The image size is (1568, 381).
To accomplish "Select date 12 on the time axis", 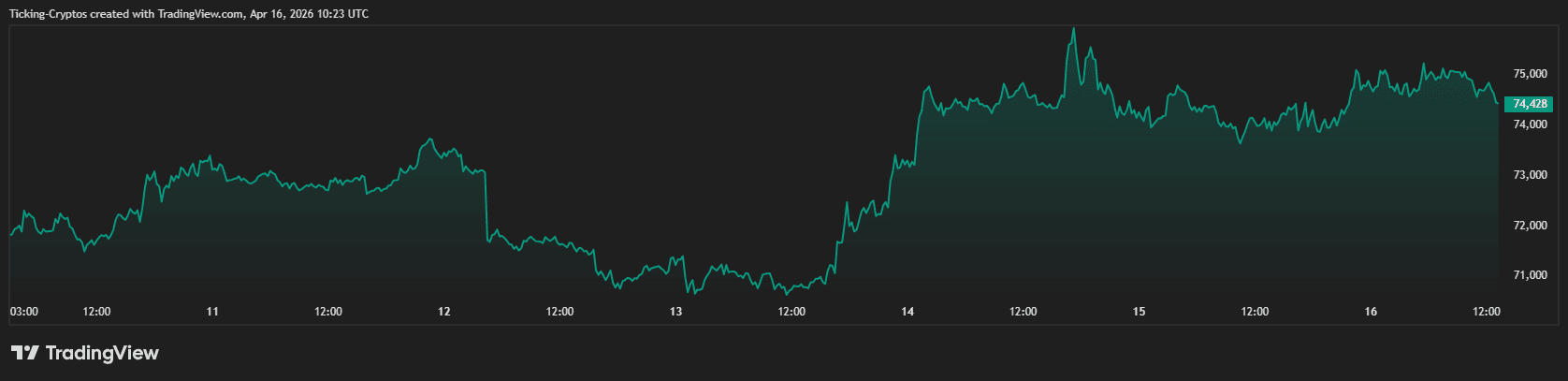I will tap(444, 312).
